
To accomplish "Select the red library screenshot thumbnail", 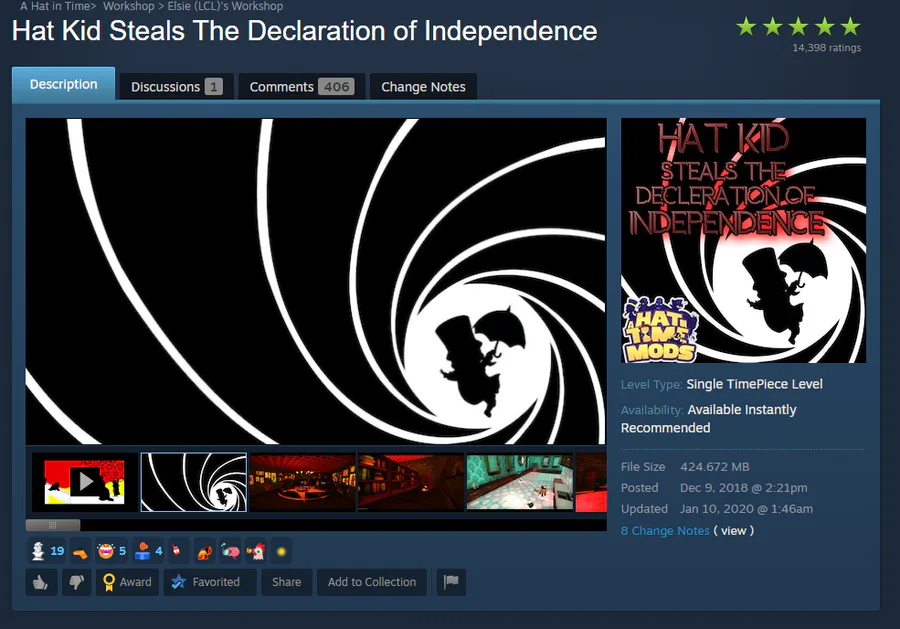I will 411,482.
